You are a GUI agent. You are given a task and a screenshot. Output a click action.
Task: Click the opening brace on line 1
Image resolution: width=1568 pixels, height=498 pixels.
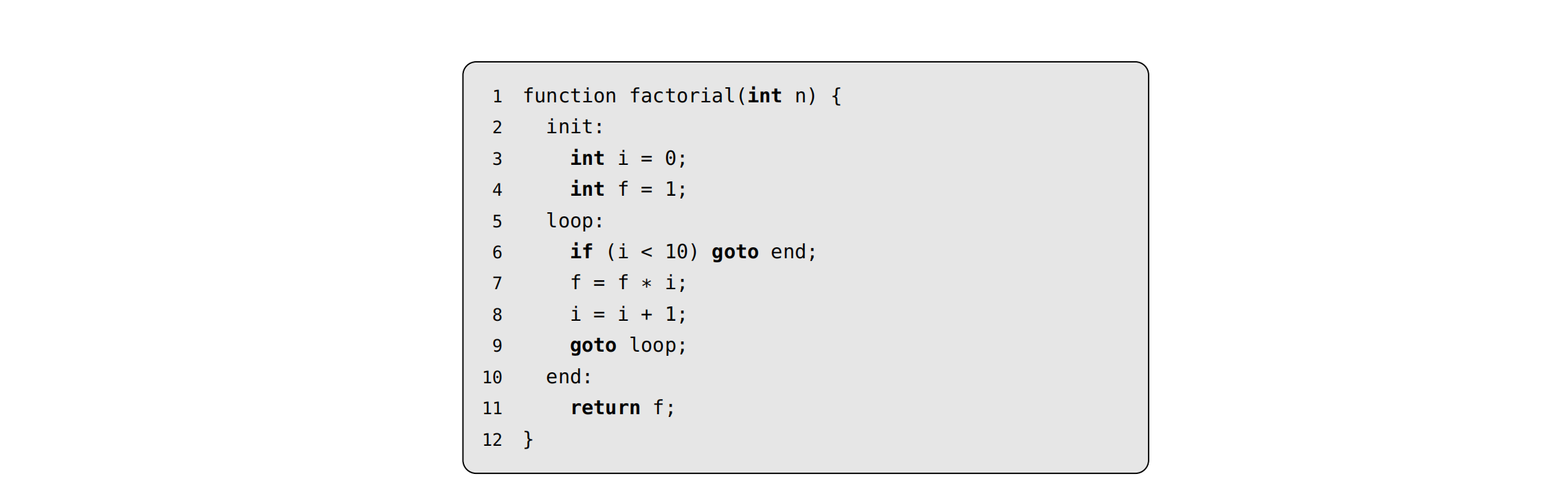pyautogui.click(x=836, y=95)
